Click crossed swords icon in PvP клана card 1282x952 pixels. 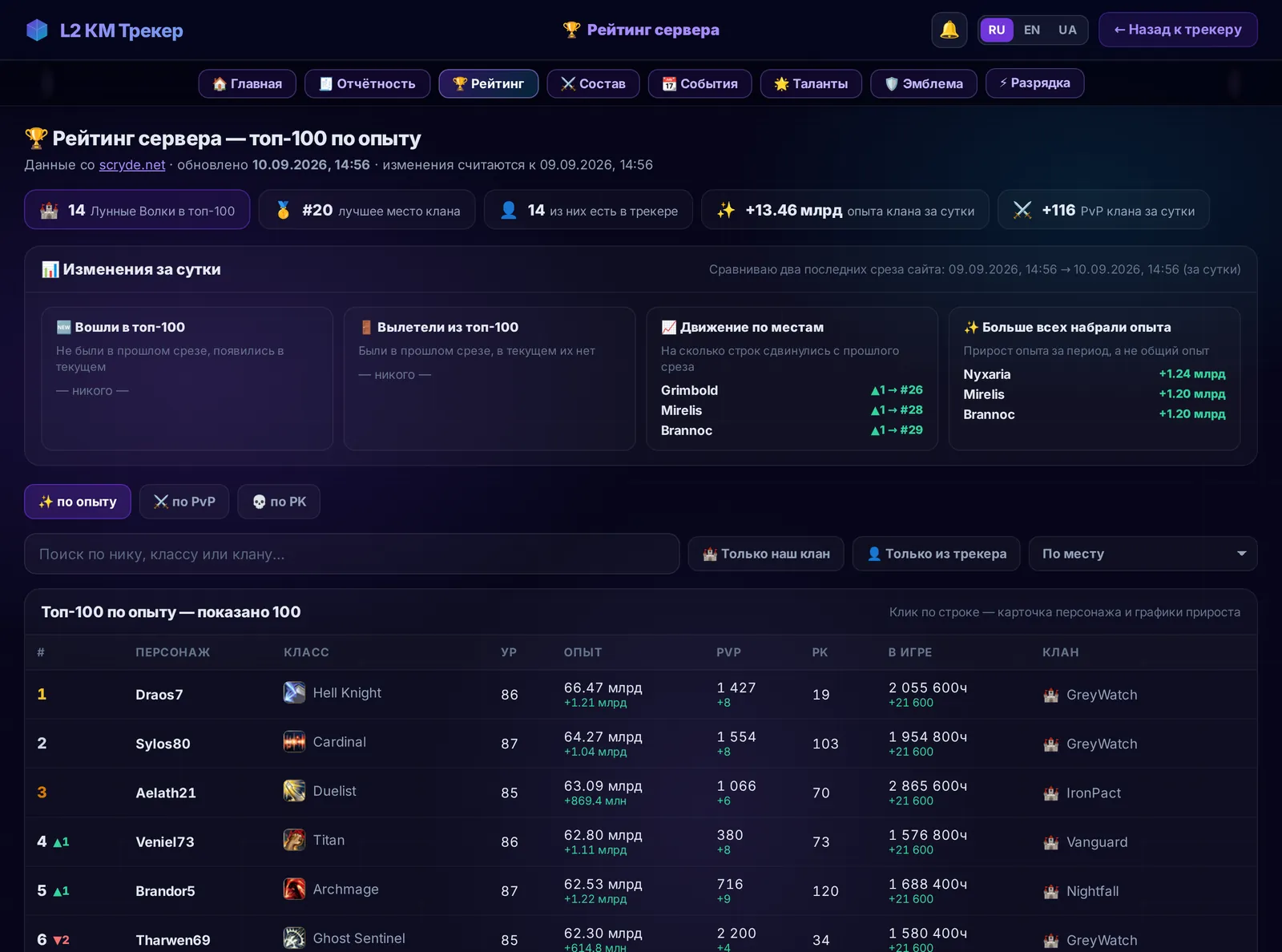(1022, 210)
